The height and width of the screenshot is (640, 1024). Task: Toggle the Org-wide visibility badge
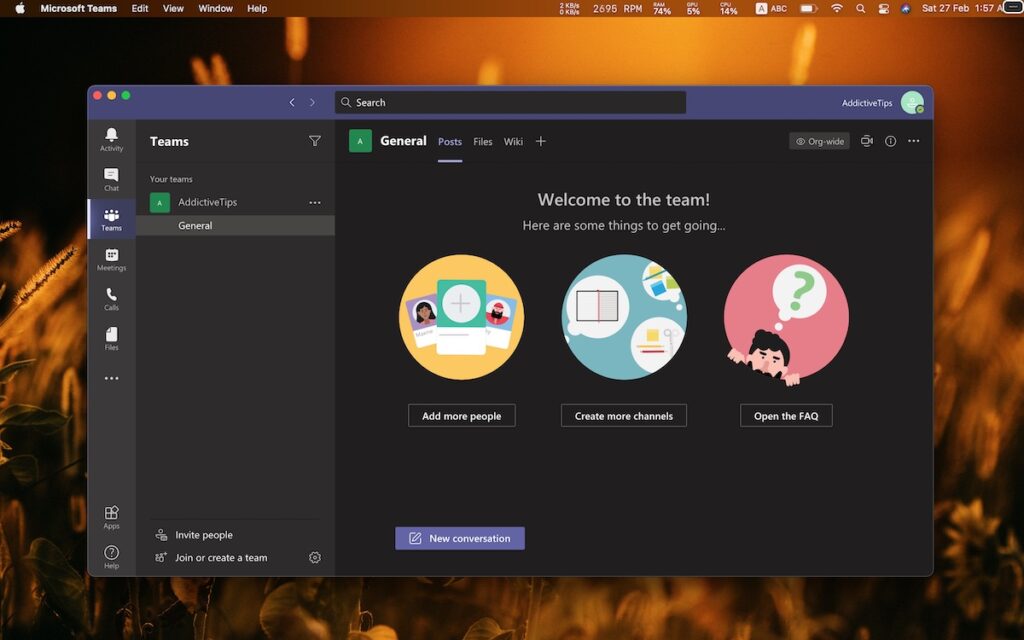click(x=818, y=141)
